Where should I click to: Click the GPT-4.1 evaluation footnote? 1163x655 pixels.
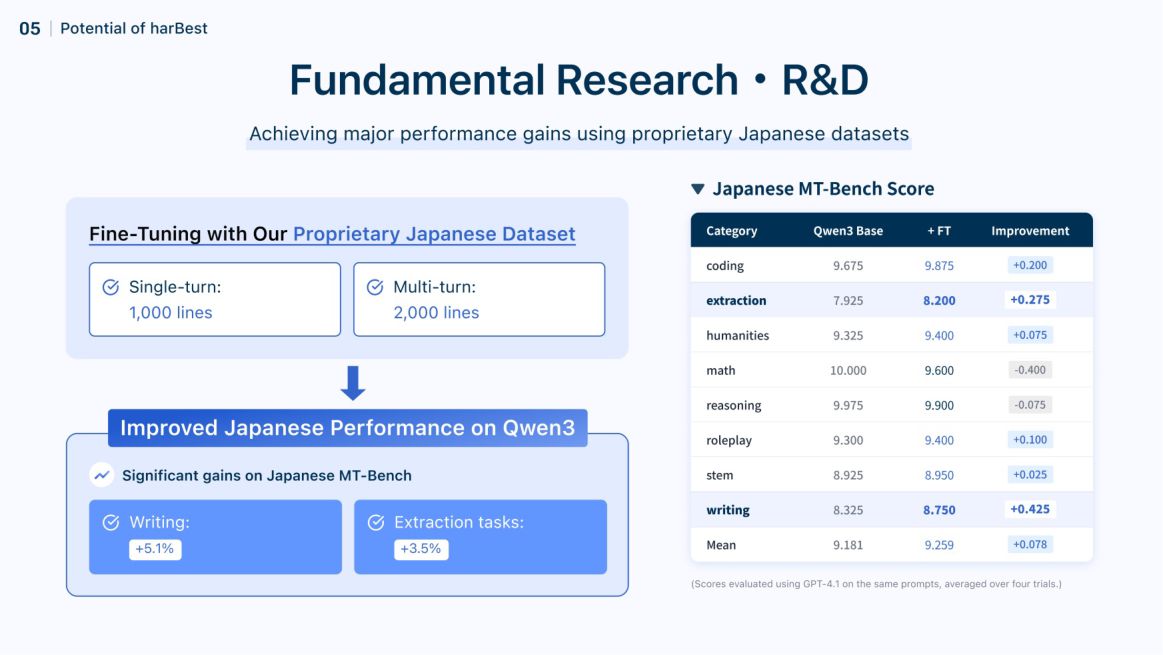click(x=876, y=584)
